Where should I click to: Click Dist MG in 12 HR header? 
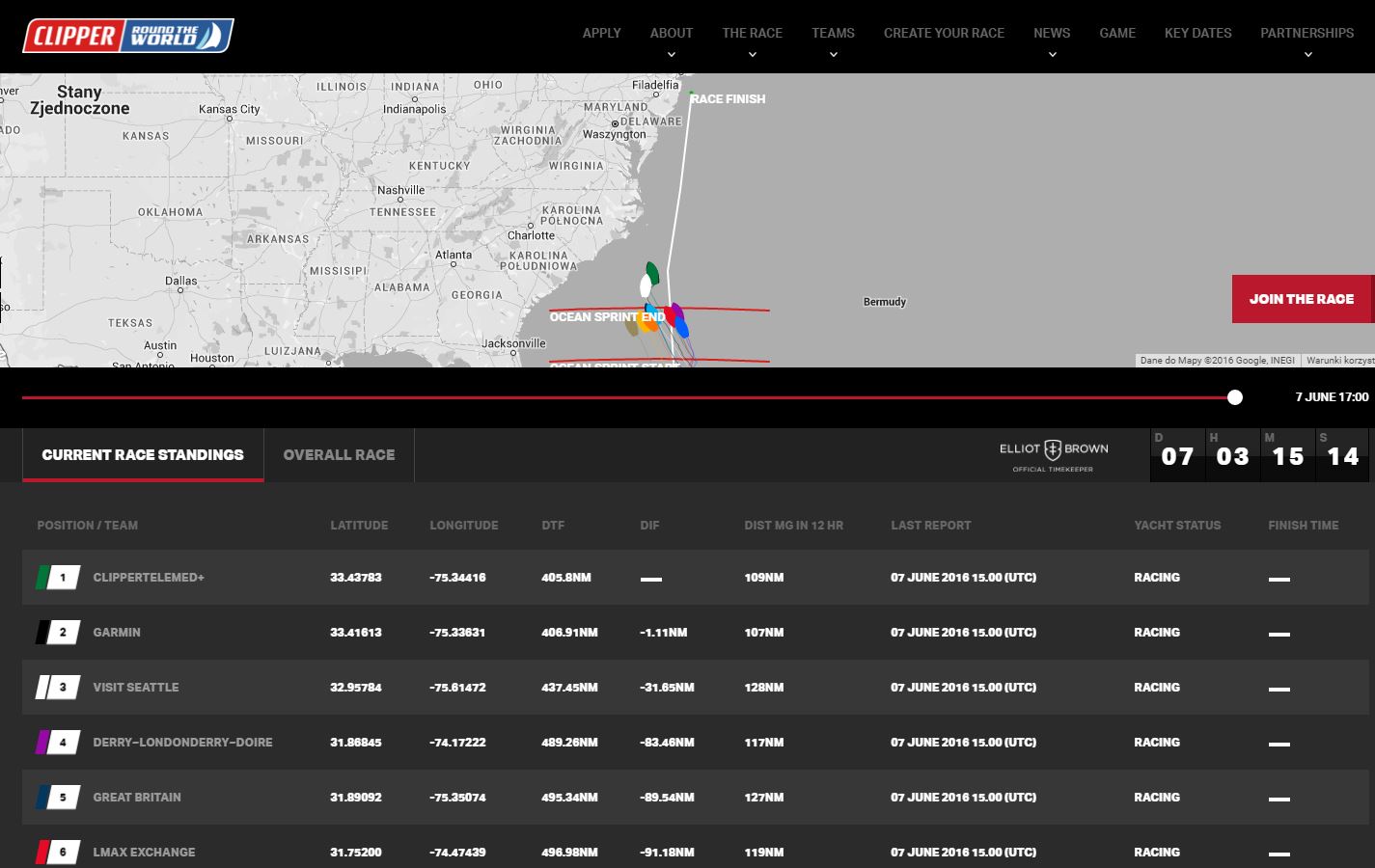coord(793,526)
